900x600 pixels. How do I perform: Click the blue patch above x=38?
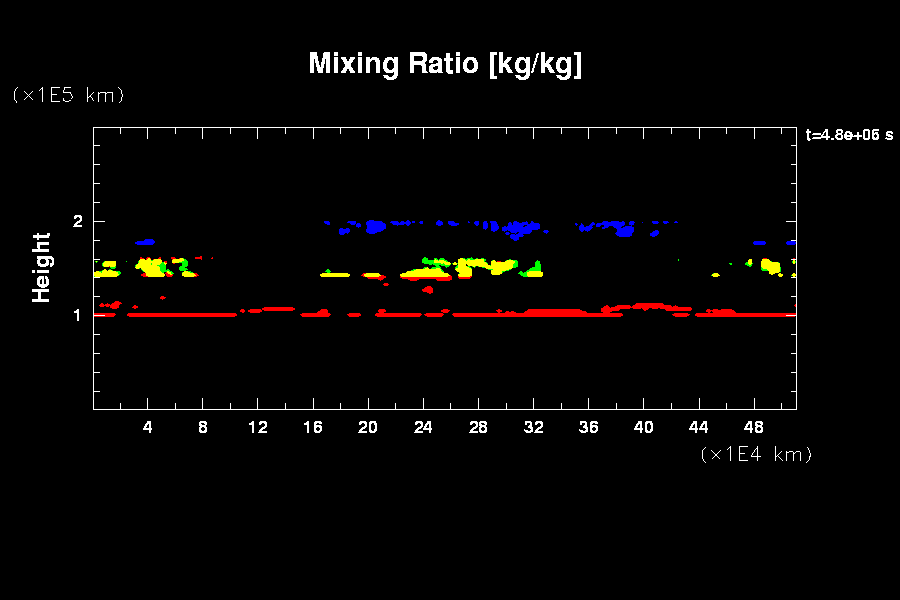tap(625, 231)
